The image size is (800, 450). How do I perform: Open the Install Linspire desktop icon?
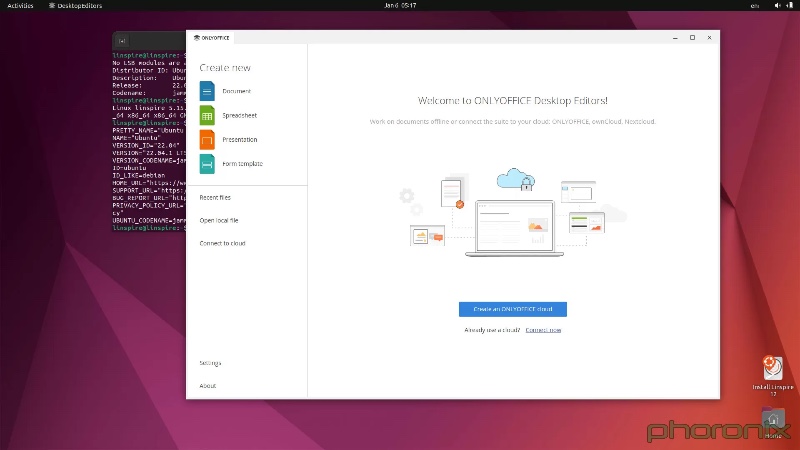click(772, 370)
